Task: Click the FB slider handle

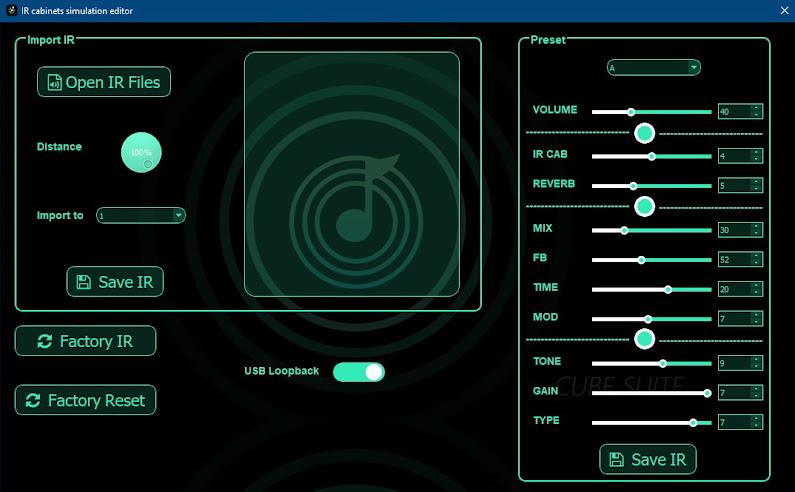Action: [641, 260]
